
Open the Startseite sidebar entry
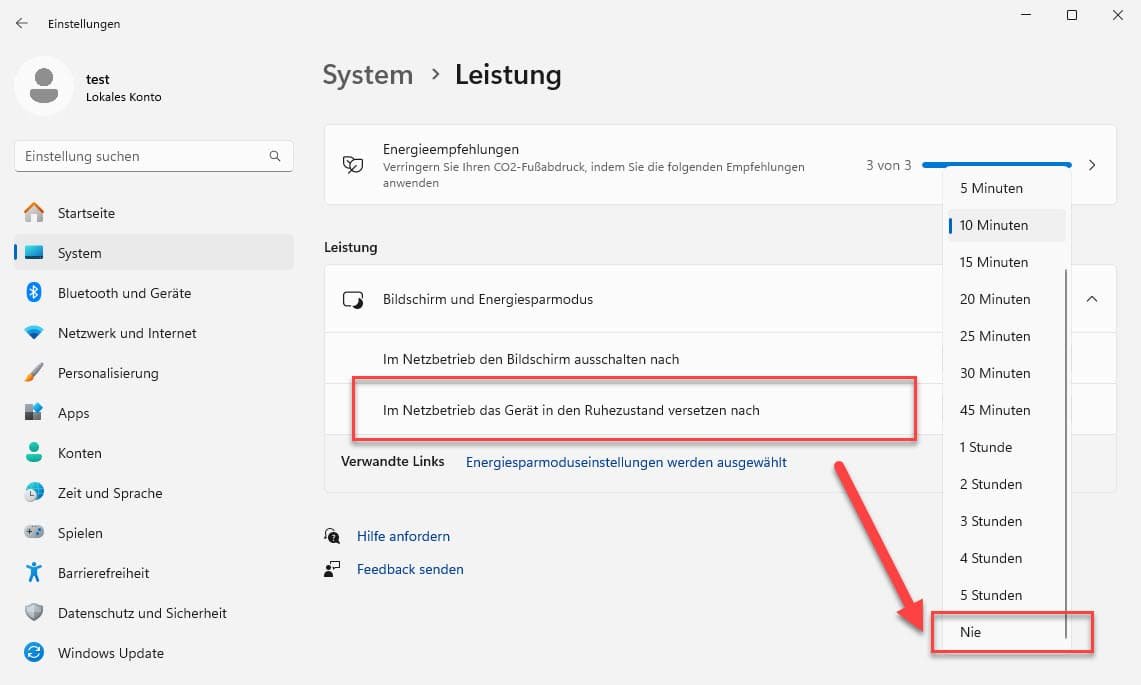click(88, 212)
